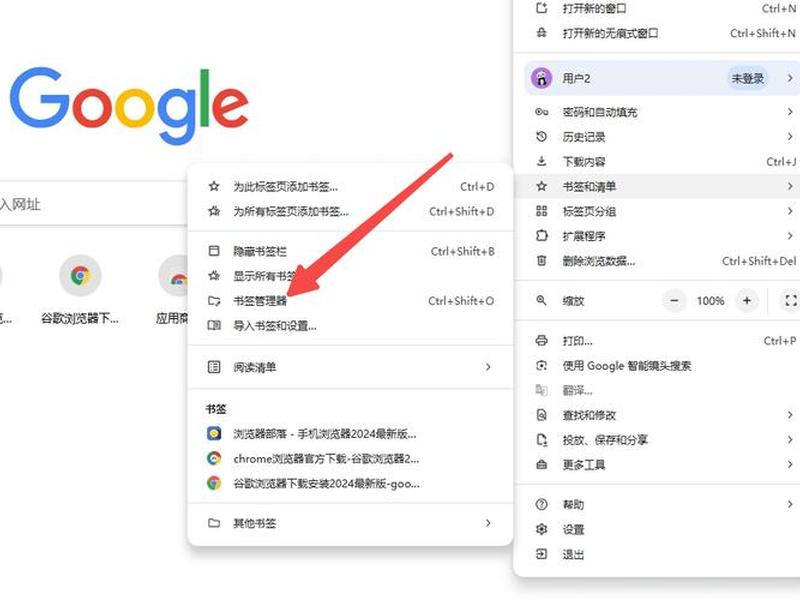Click the magnifier icon beside 缩放

coord(541,301)
